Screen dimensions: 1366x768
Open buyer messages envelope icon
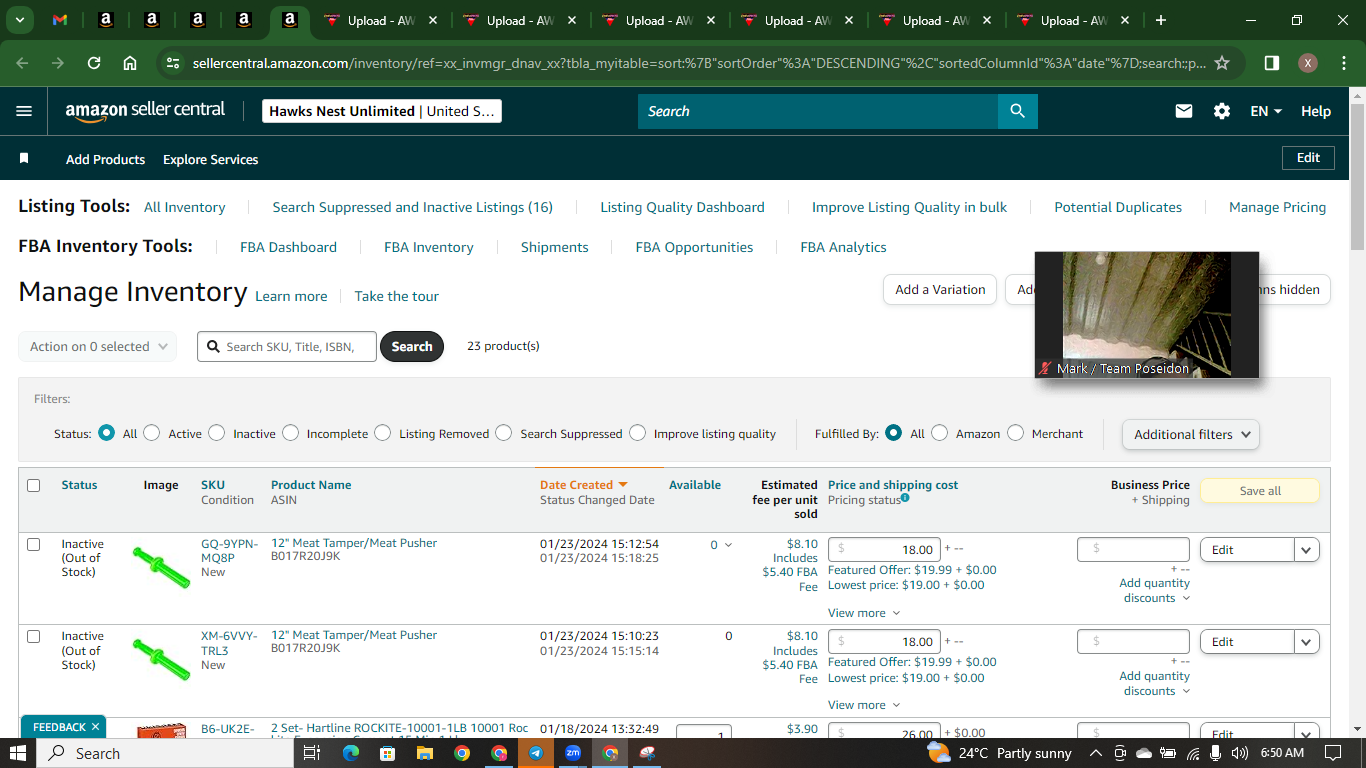(1184, 111)
